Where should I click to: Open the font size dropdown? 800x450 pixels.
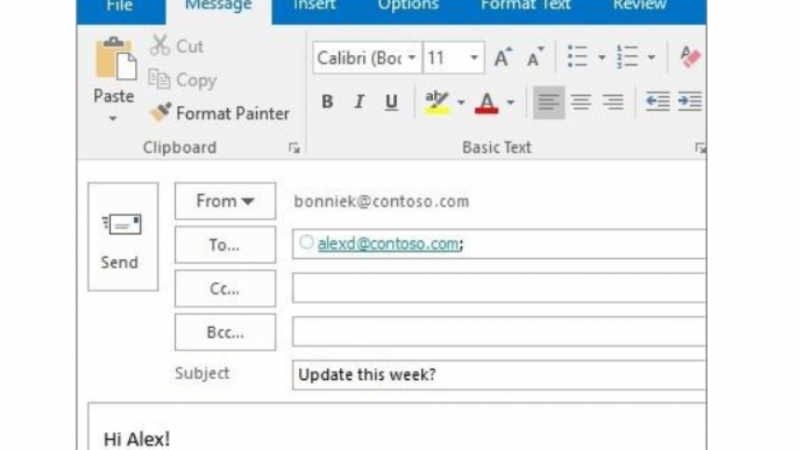pos(475,58)
